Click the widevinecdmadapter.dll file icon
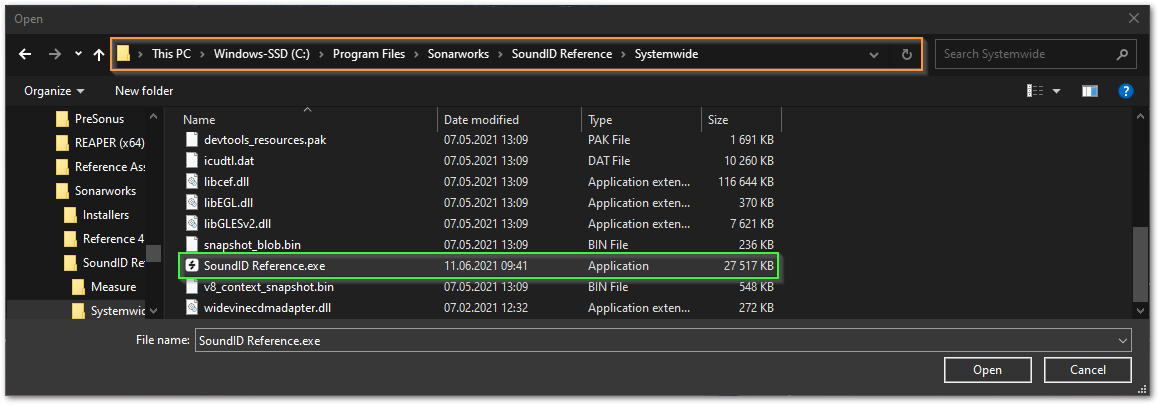1159x405 pixels. pyautogui.click(x=192, y=307)
